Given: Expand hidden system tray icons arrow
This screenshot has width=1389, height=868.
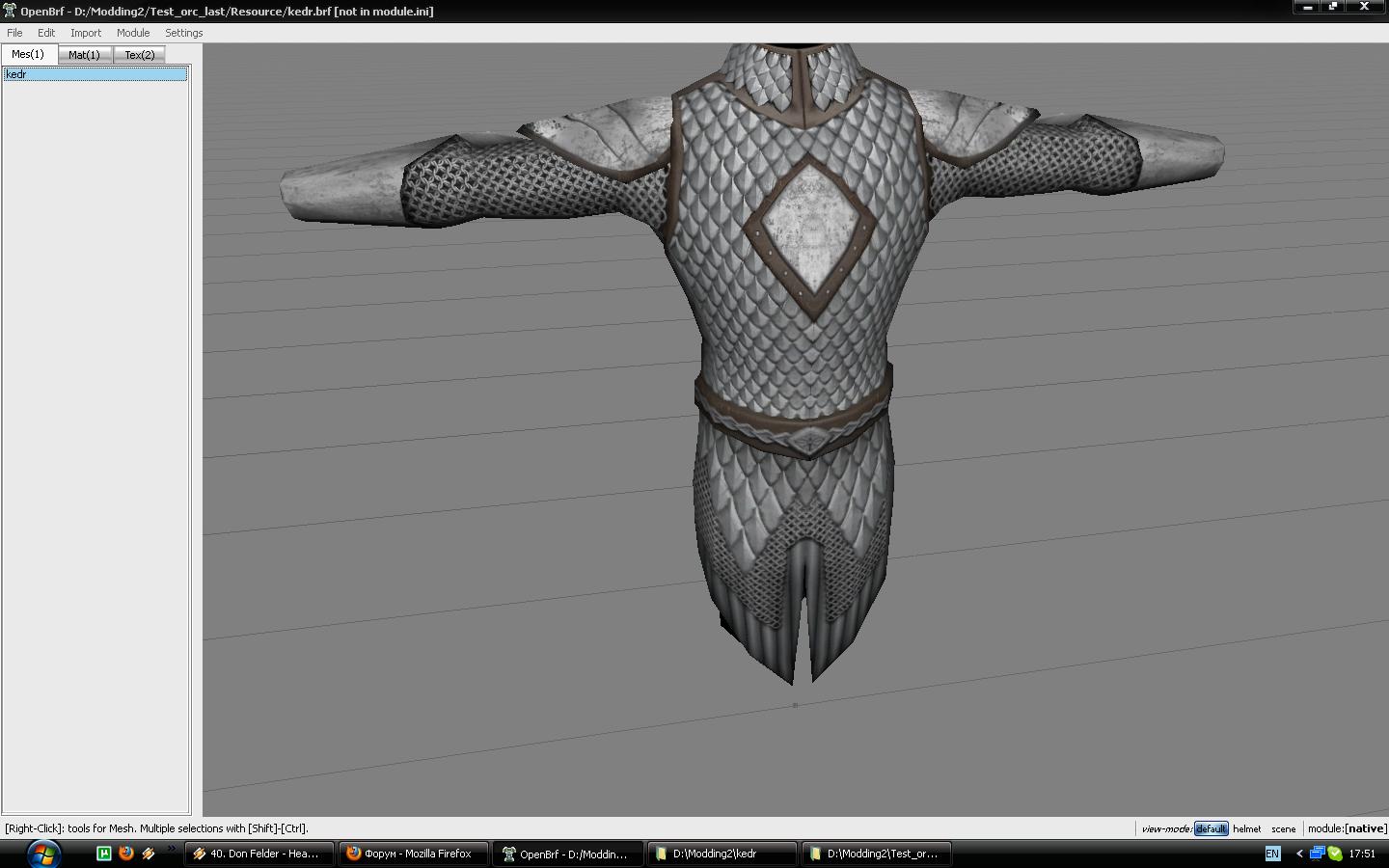Looking at the screenshot, I should click(1299, 854).
